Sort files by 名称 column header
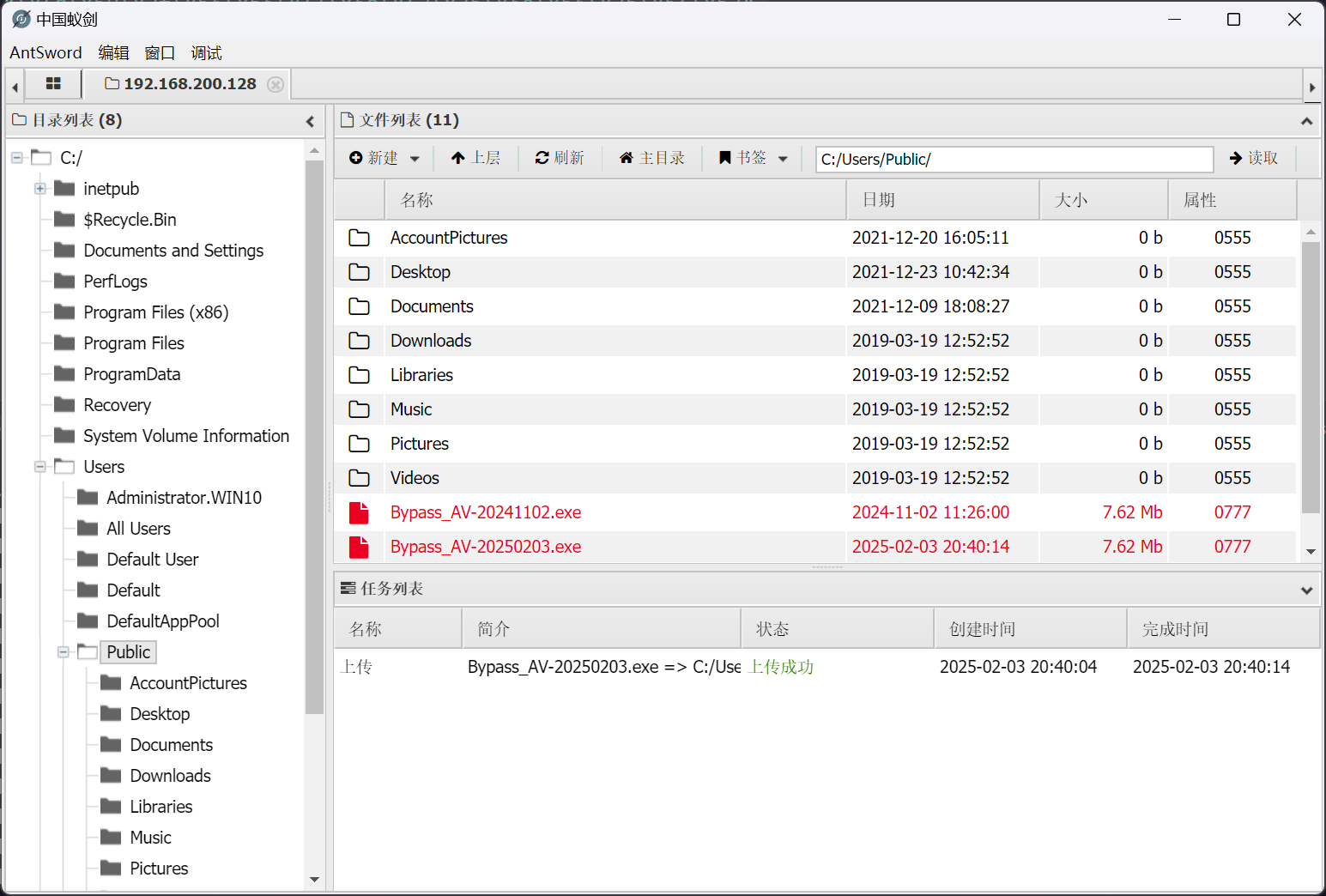The width and height of the screenshot is (1326, 896). coord(615,200)
